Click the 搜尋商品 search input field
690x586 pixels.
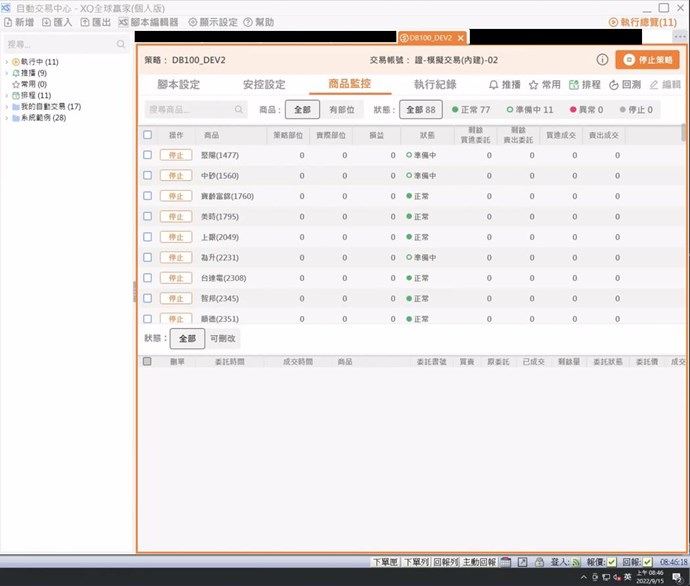click(x=190, y=110)
